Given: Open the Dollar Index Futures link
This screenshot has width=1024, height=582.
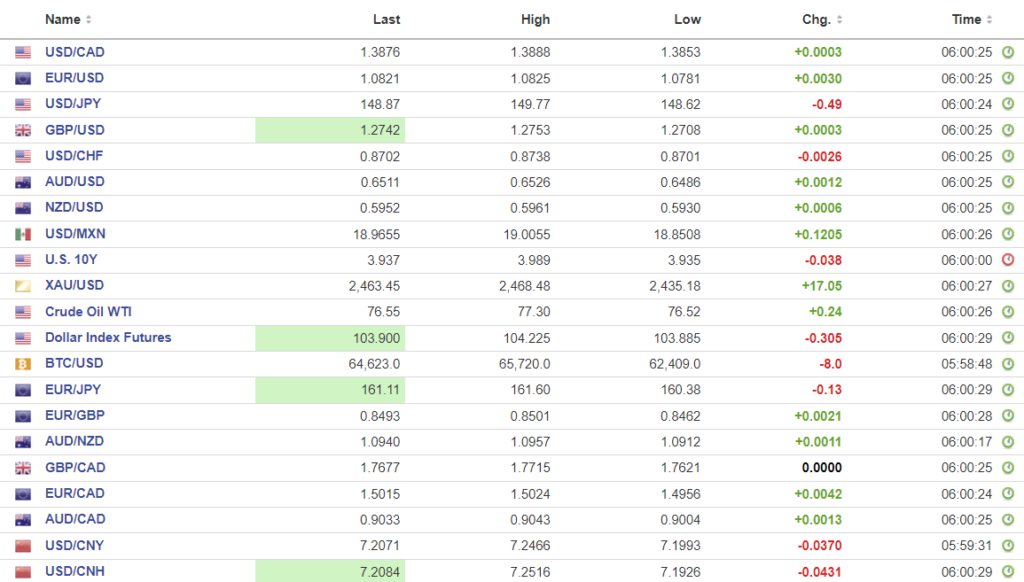Looking at the screenshot, I should (x=108, y=338).
